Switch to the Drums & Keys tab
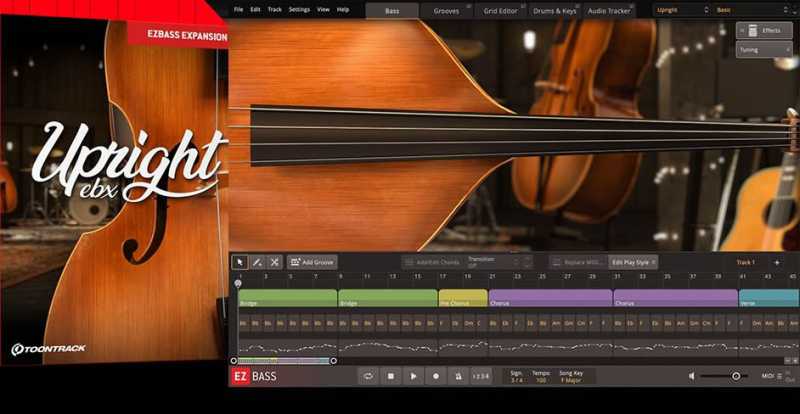Image resolution: width=800 pixels, height=414 pixels. pos(556,11)
